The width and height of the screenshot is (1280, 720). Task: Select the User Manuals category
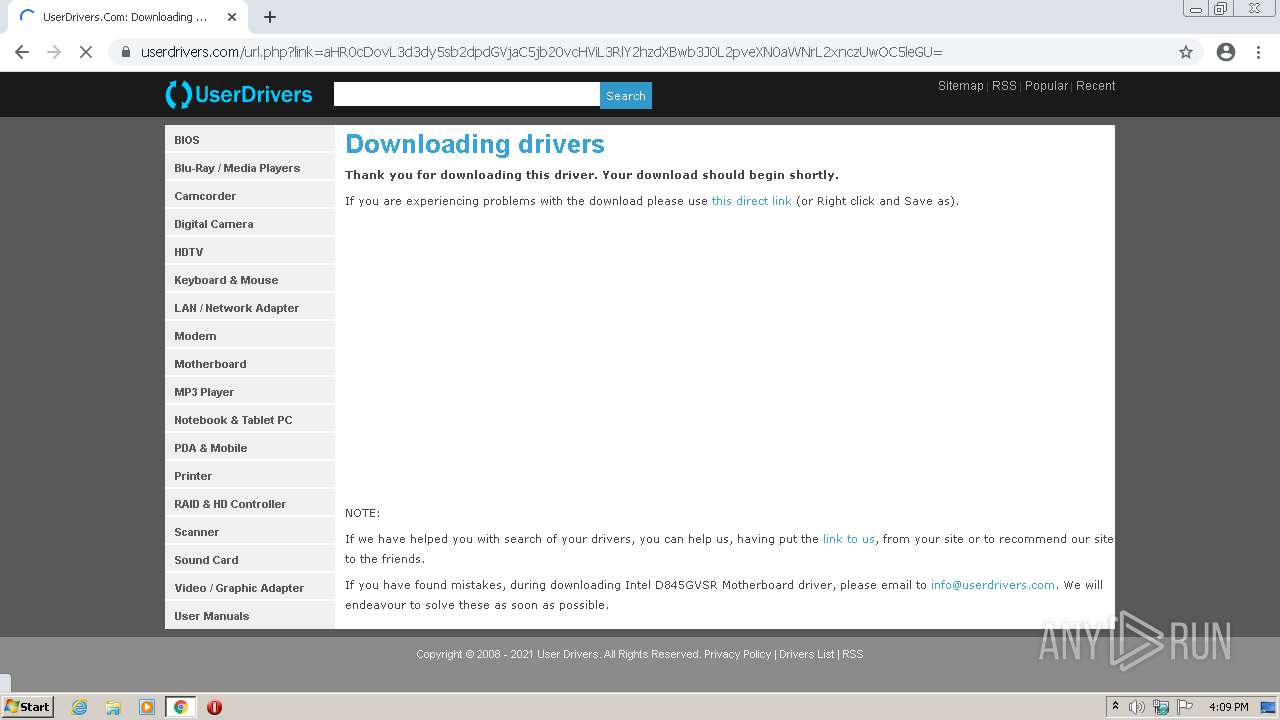click(250, 616)
